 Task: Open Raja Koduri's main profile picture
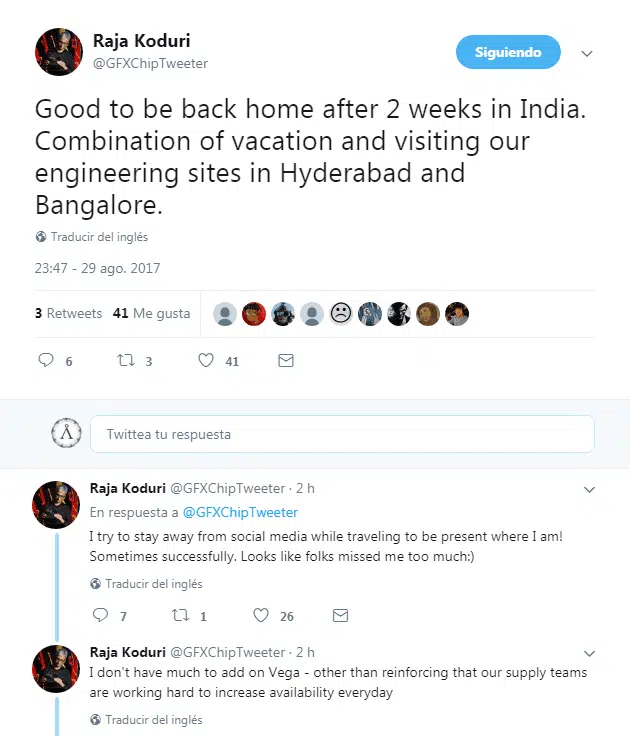[x=59, y=52]
